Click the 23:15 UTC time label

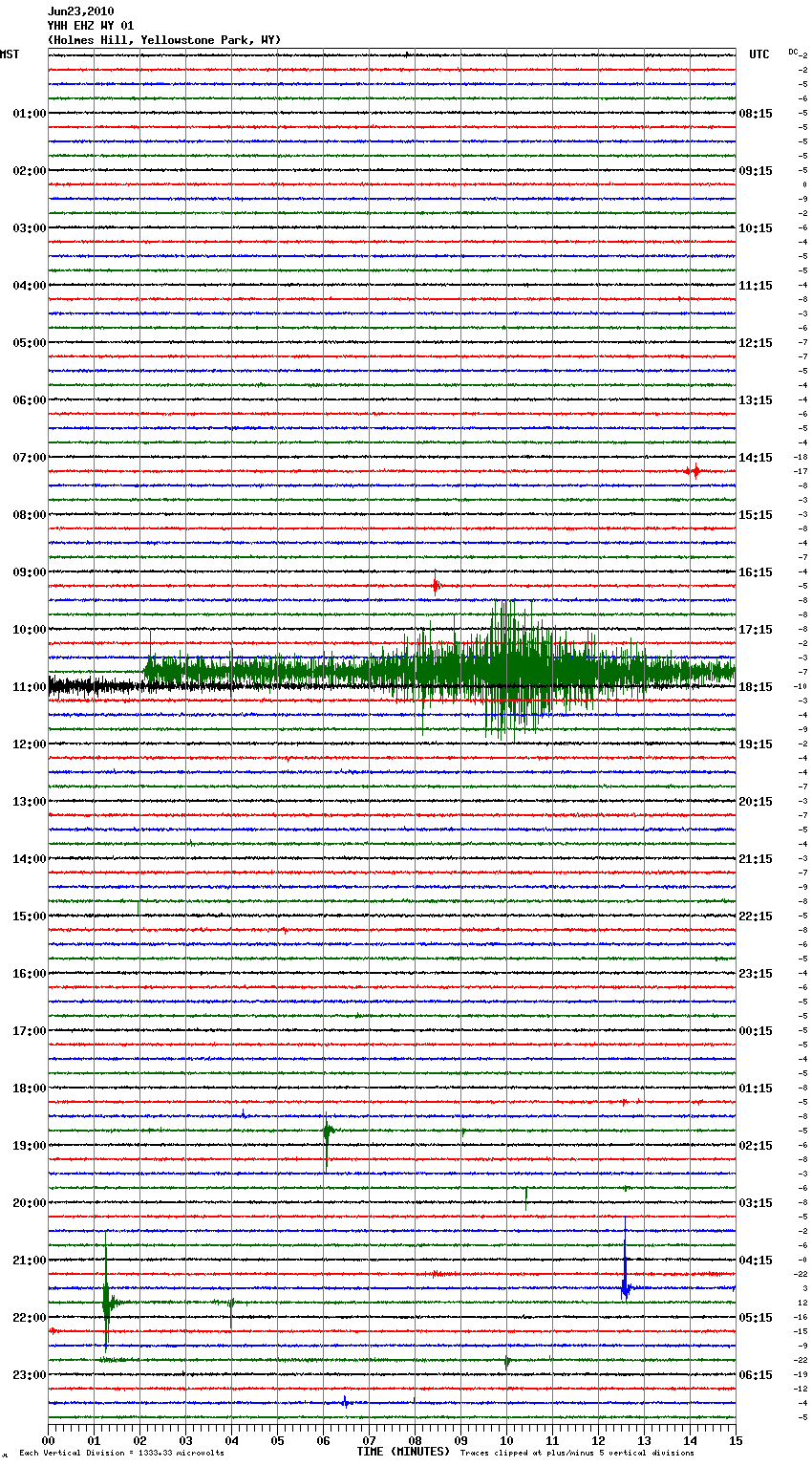pos(756,973)
